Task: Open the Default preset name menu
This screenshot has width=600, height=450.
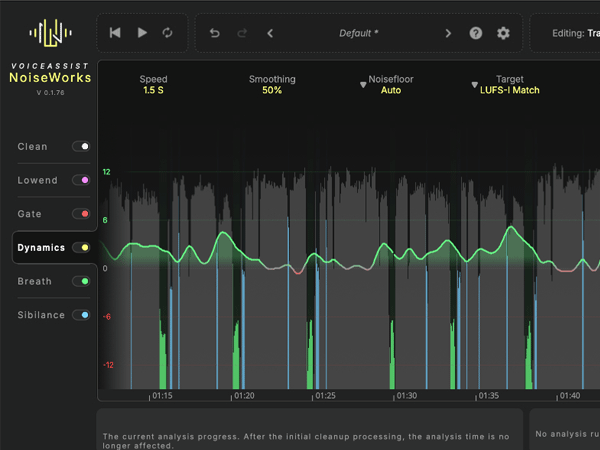Action: click(359, 33)
